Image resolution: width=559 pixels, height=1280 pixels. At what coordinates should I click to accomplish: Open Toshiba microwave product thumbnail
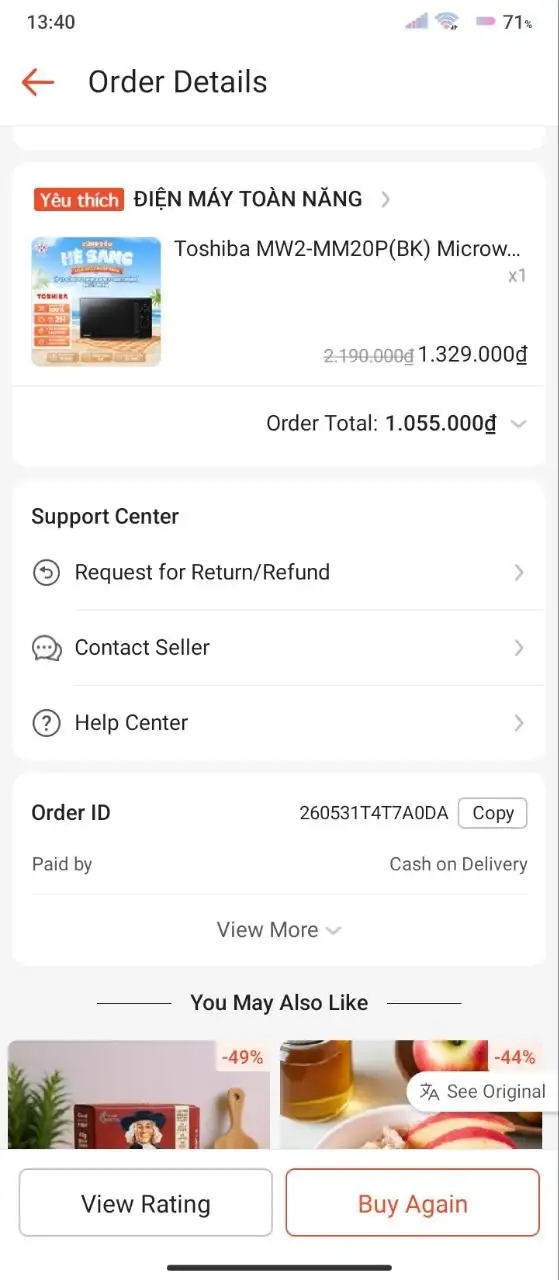[x=96, y=301]
